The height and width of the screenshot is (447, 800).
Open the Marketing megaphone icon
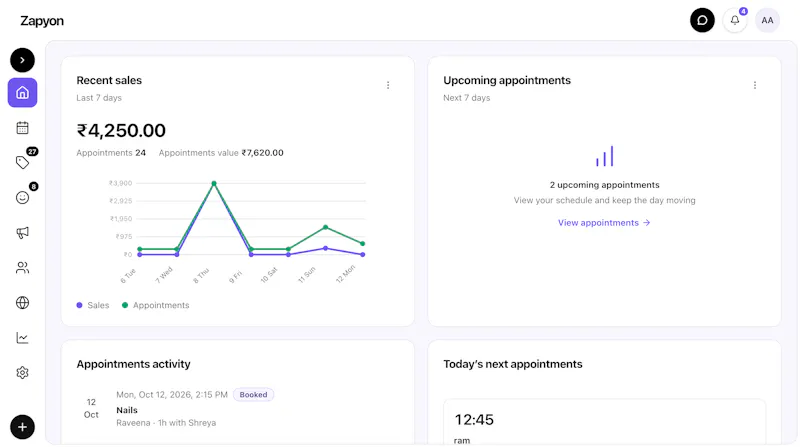22,233
